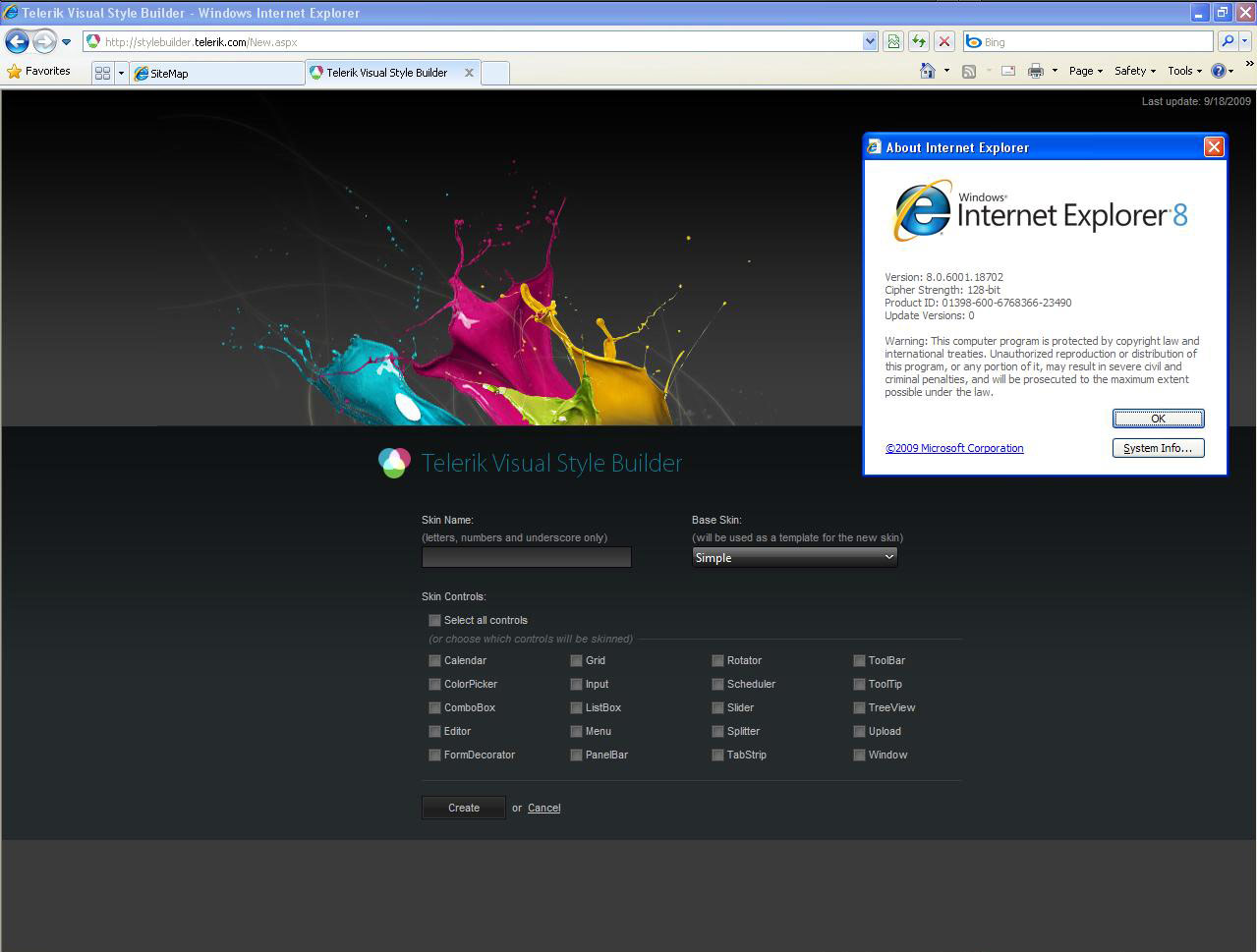Check the Grid checkbox
1257x952 pixels.
pos(576,660)
